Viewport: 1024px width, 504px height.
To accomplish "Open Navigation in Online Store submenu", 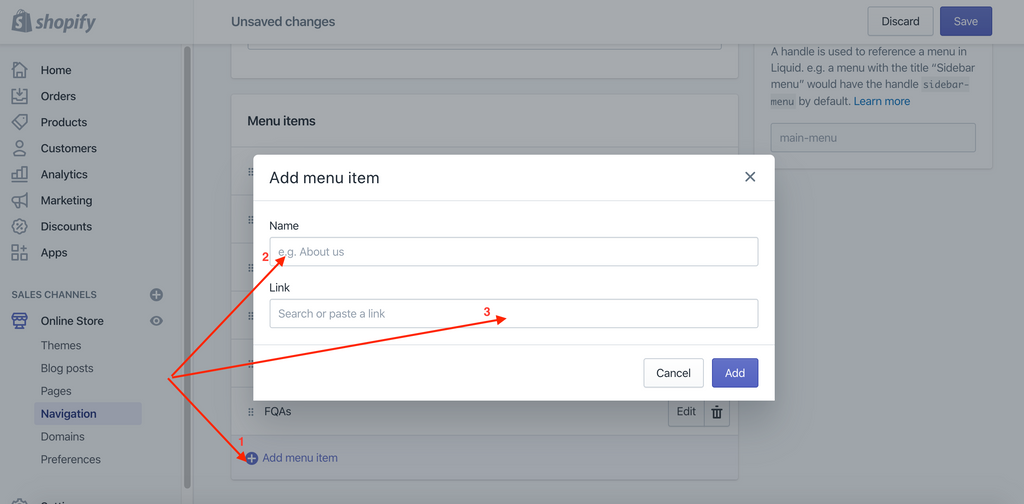I will coord(69,414).
